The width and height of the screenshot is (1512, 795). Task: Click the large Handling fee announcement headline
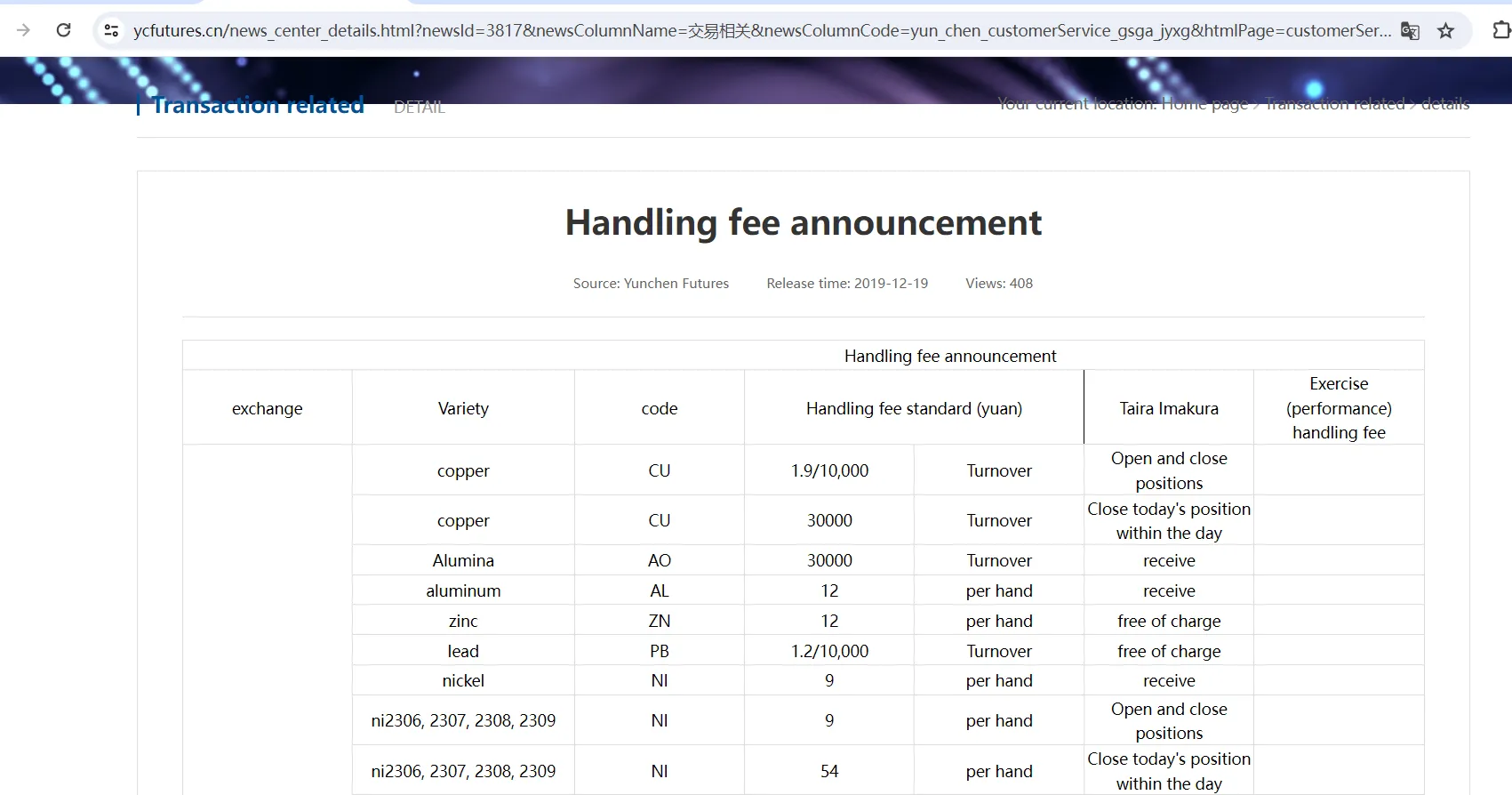[x=803, y=222]
